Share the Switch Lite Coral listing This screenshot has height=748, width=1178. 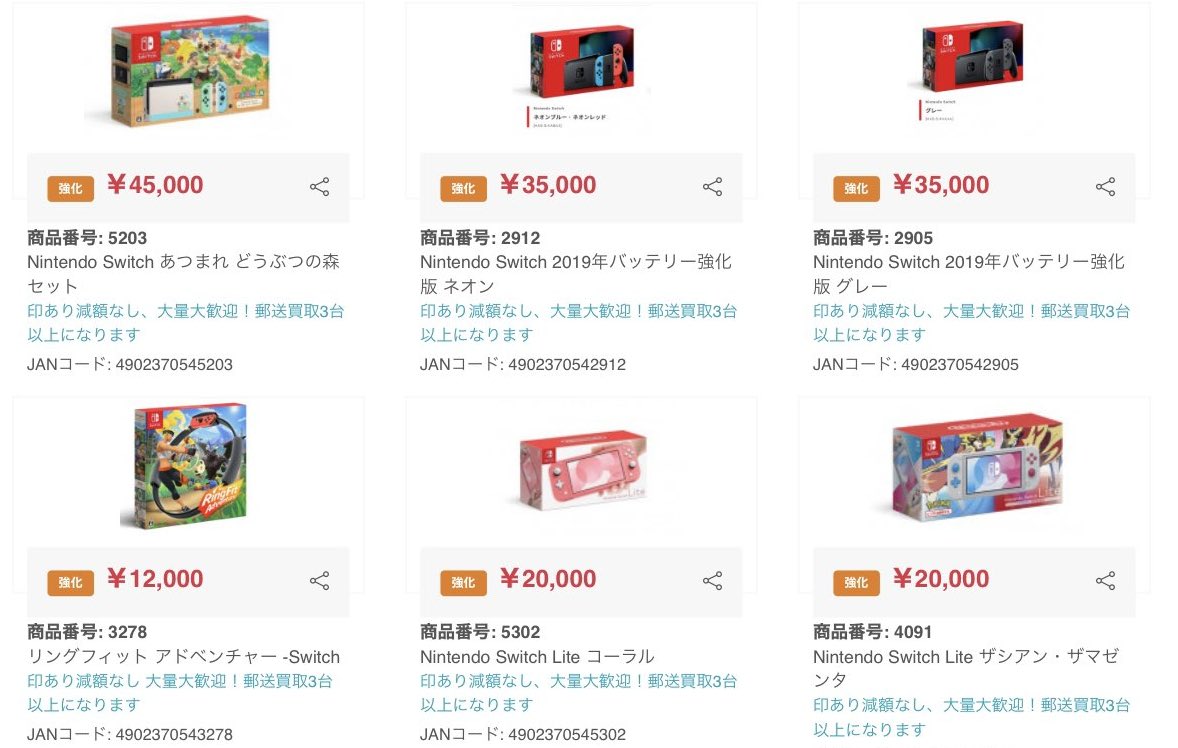click(712, 581)
